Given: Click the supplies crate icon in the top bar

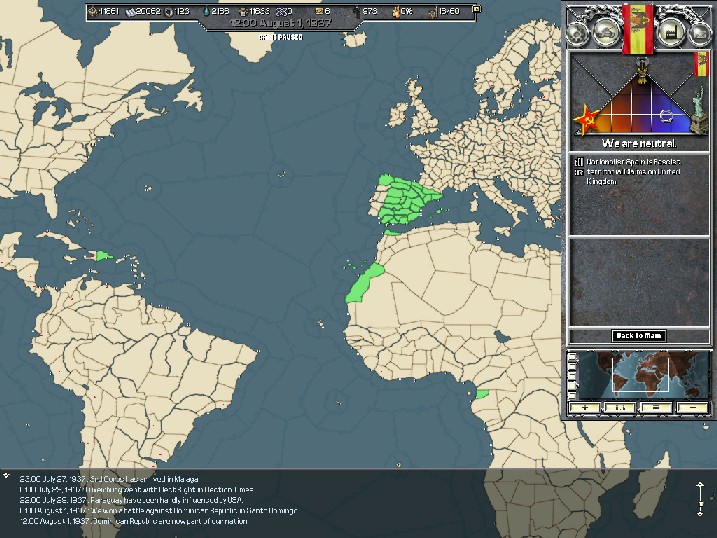Looking at the screenshot, I should click(243, 11).
